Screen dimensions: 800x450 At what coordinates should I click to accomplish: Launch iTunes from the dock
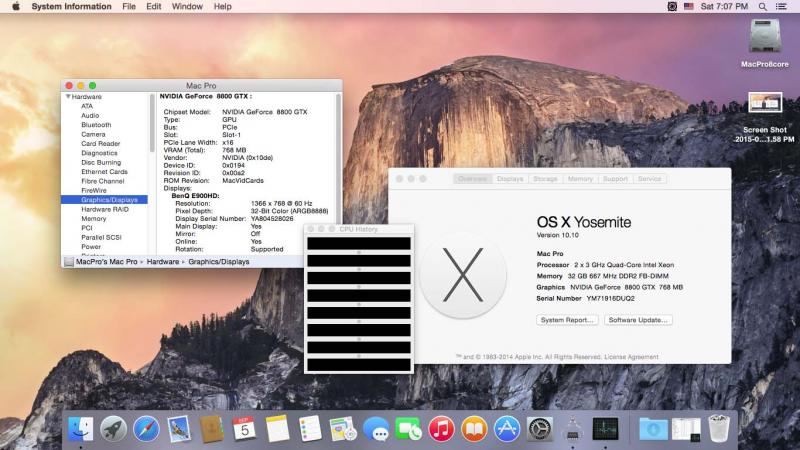[442, 430]
